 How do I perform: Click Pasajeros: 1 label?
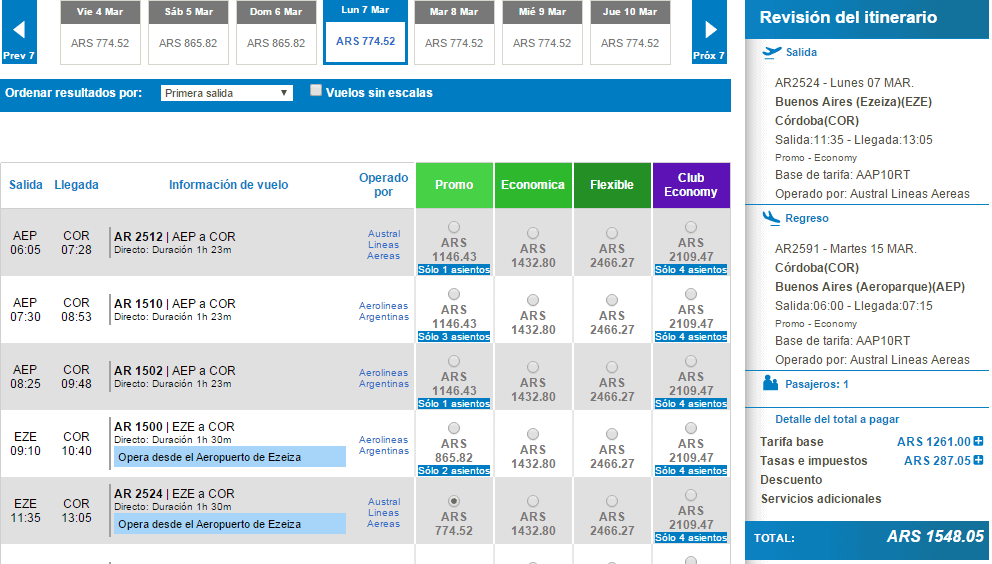[x=817, y=384]
